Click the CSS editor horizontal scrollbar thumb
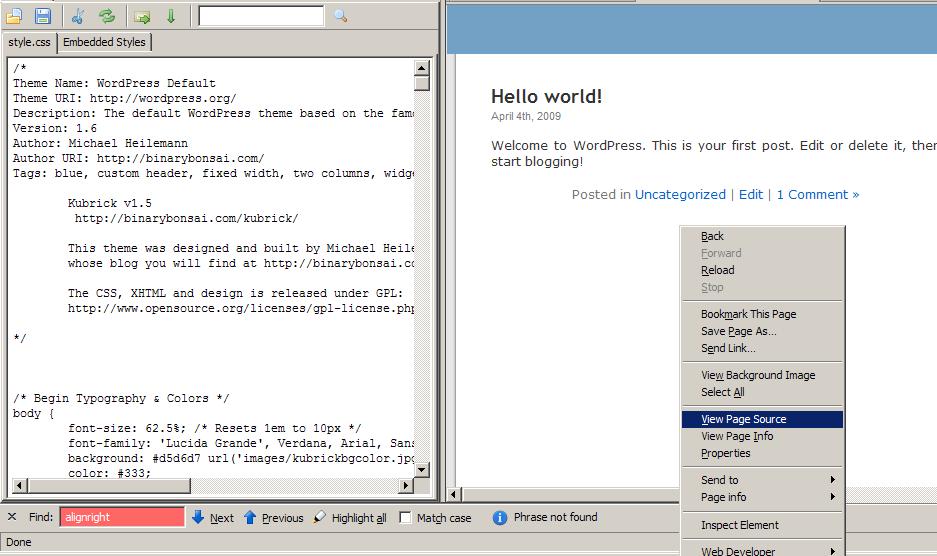 [x=109, y=485]
